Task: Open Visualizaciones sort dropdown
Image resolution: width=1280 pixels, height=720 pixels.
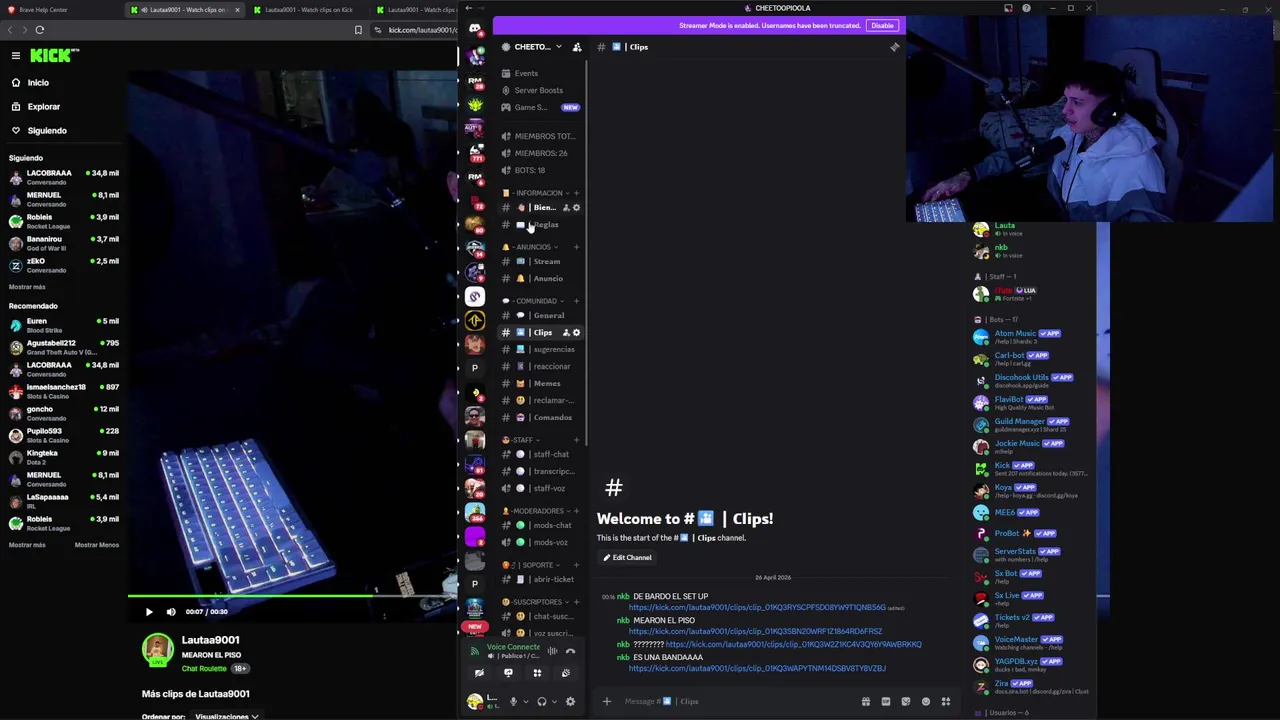Action: pos(226,716)
